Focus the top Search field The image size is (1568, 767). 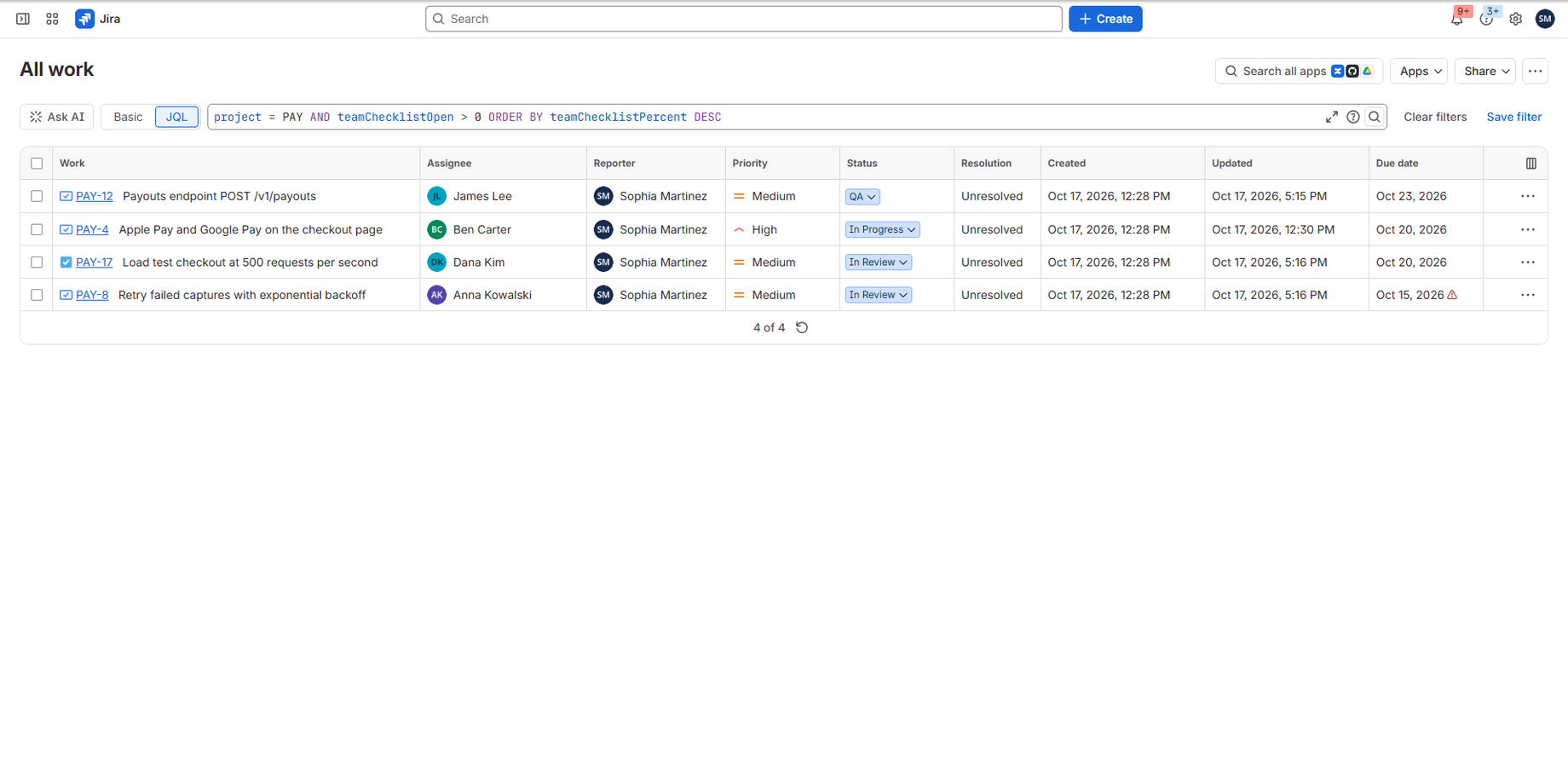743,19
